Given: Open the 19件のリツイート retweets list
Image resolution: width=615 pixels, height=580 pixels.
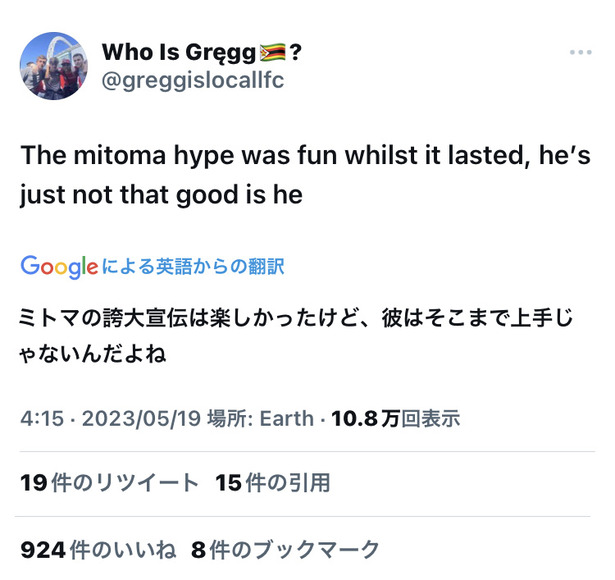Looking at the screenshot, I should [x=110, y=483].
